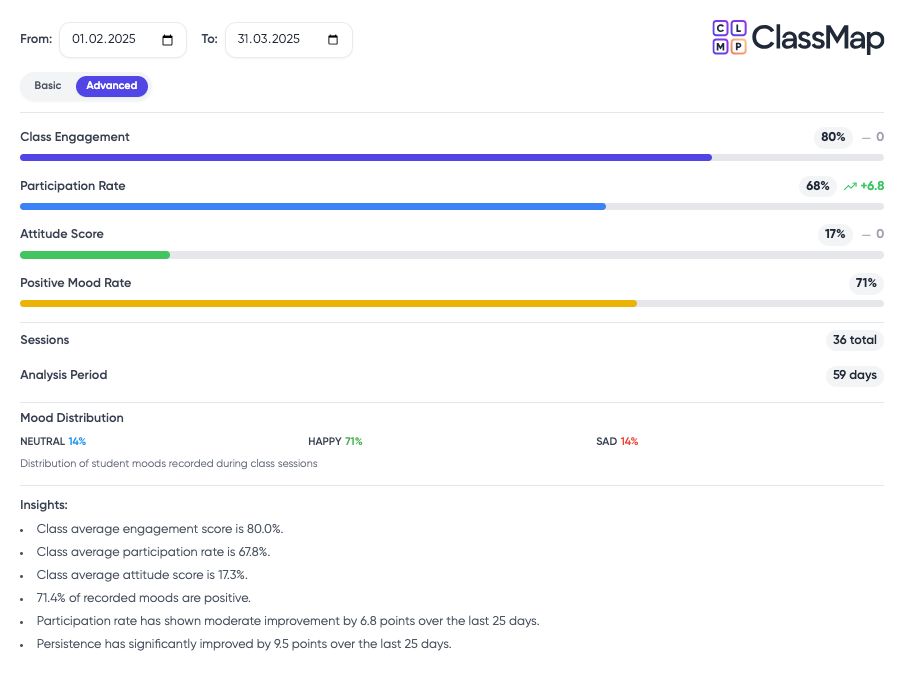Click the 59 days analysis period badge
907x674 pixels.
pyautogui.click(x=854, y=375)
